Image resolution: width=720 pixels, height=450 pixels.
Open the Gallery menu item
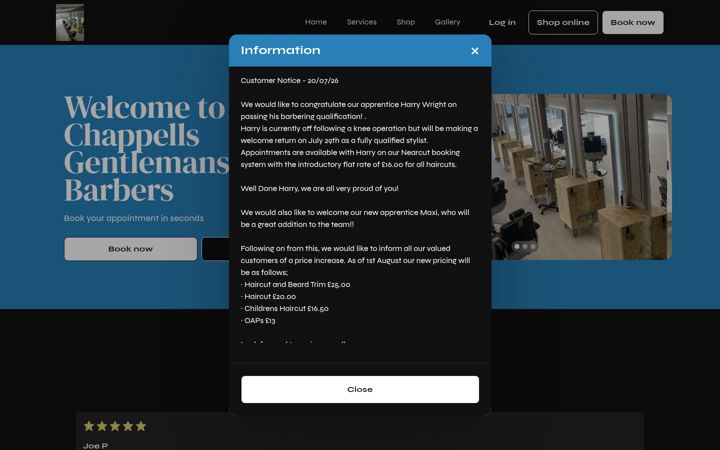(447, 22)
